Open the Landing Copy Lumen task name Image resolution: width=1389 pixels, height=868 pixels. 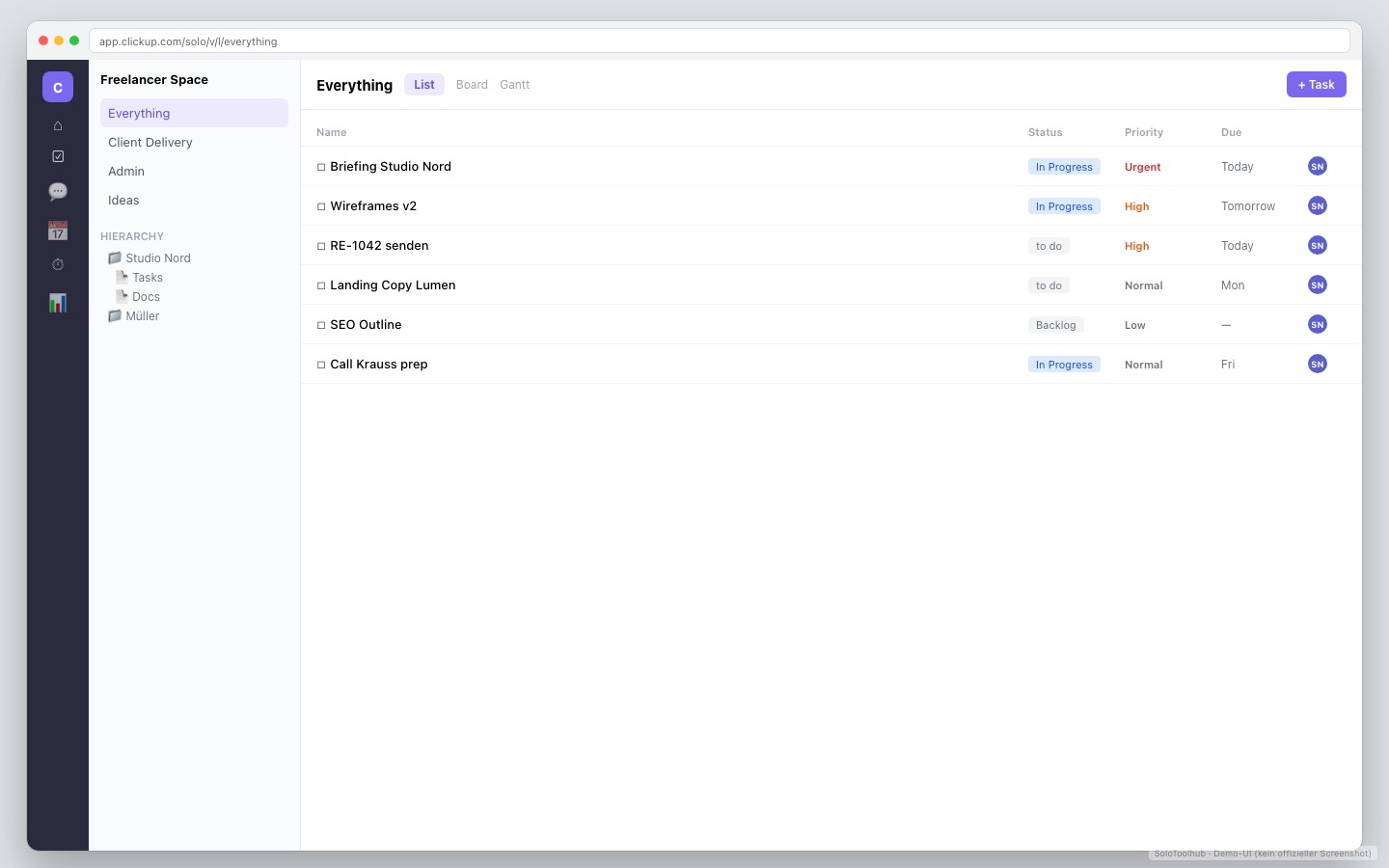(x=393, y=285)
